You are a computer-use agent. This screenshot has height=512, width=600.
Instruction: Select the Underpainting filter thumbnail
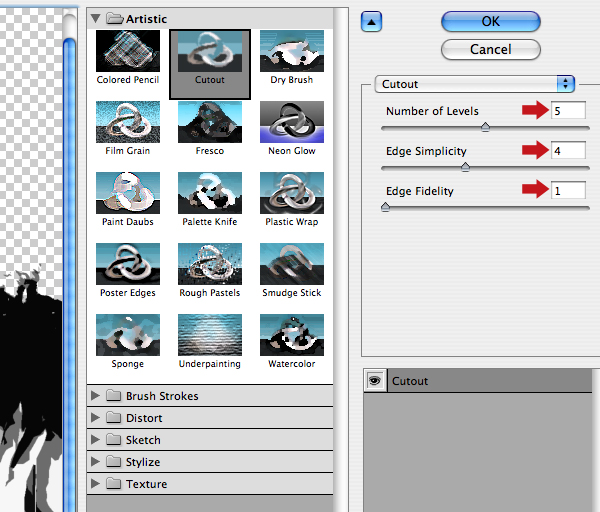coord(210,335)
